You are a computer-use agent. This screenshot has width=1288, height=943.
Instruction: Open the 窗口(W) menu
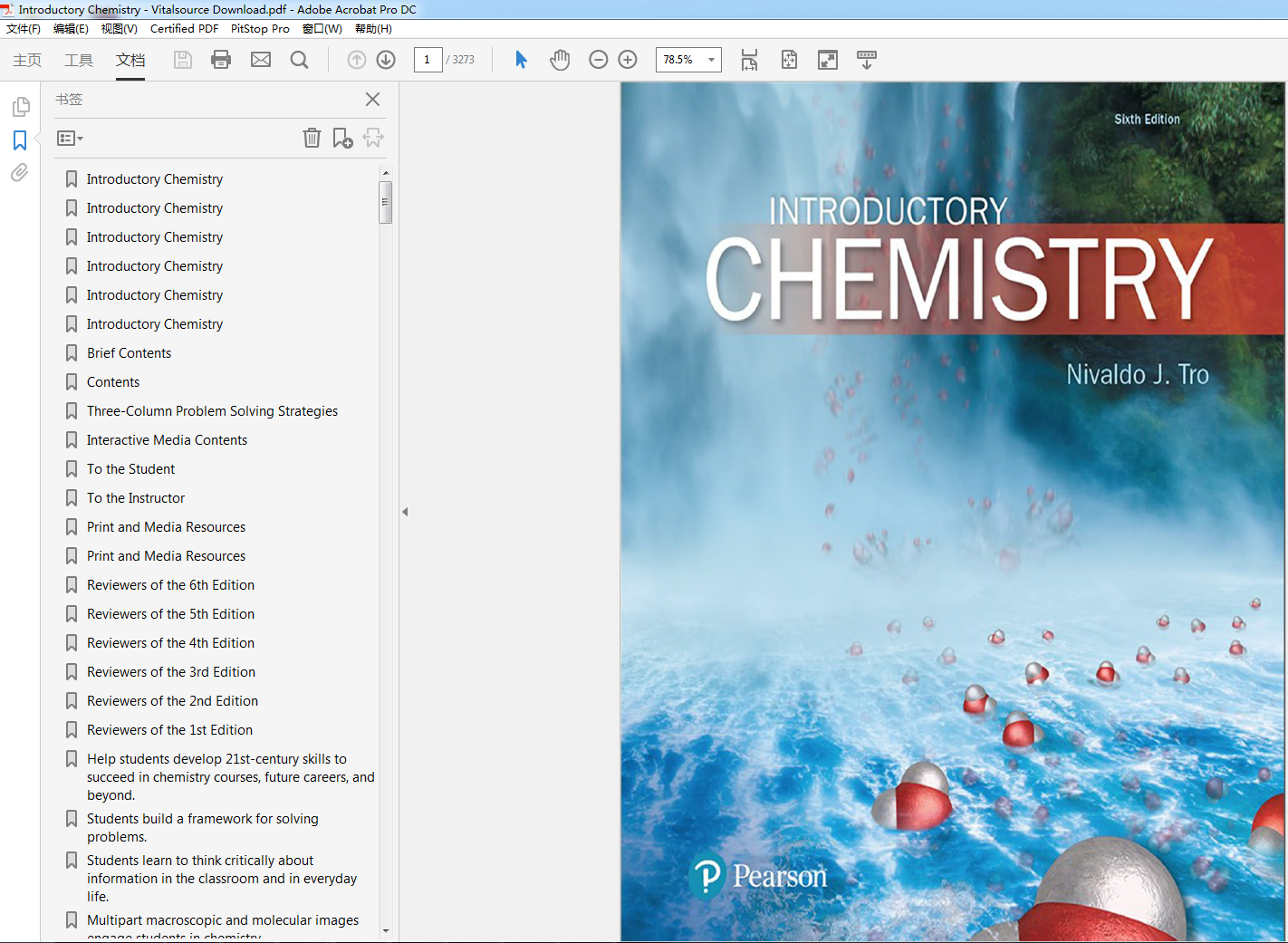322,29
